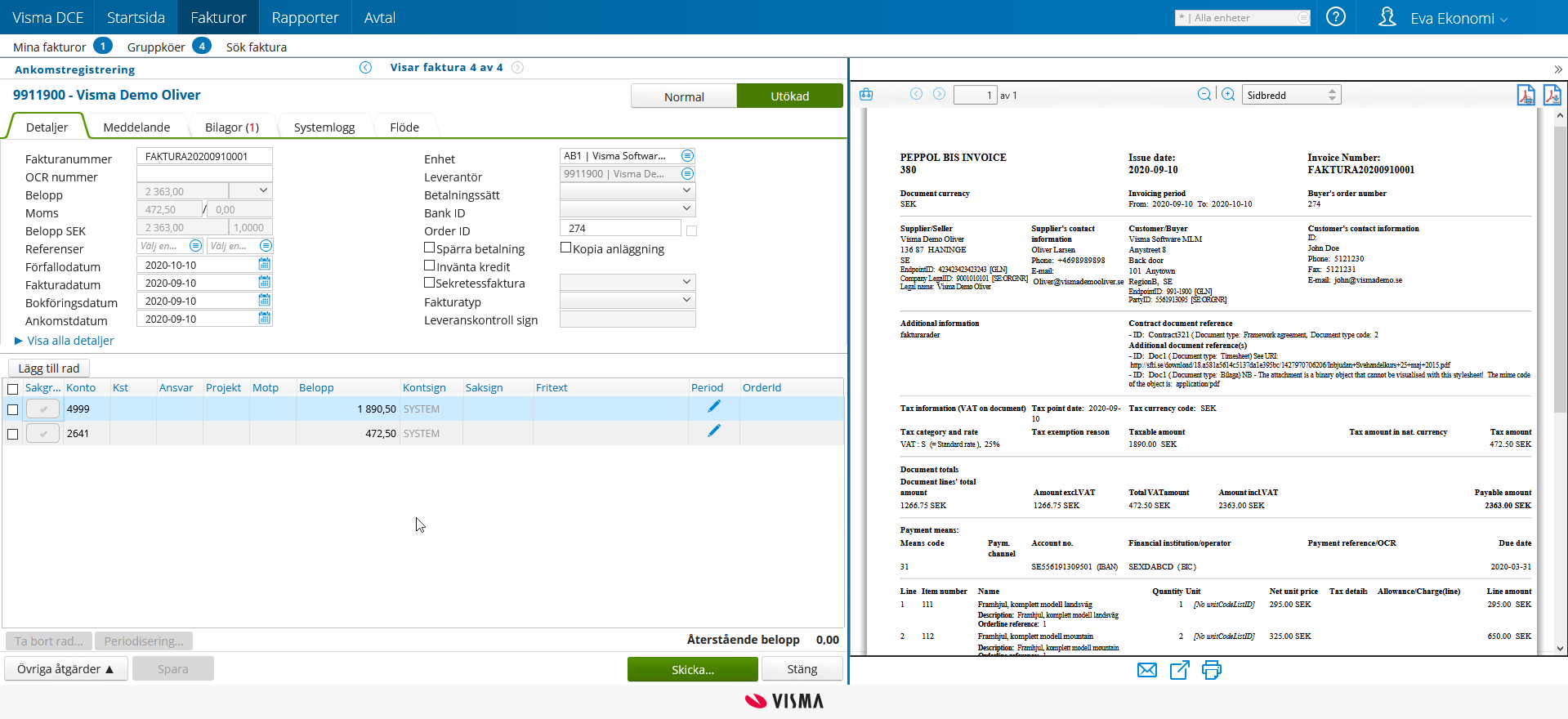The height and width of the screenshot is (719, 1568).
Task: Open Belopp currency dropdown
Action: click(251, 190)
